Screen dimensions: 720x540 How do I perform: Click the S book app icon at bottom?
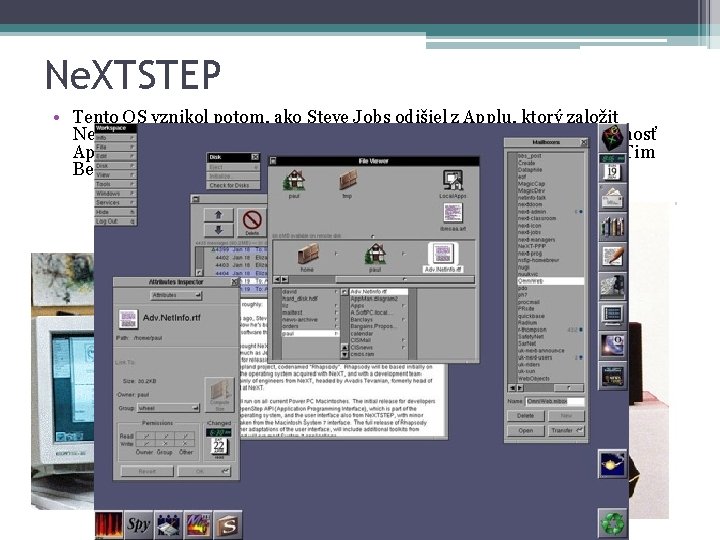point(227,524)
